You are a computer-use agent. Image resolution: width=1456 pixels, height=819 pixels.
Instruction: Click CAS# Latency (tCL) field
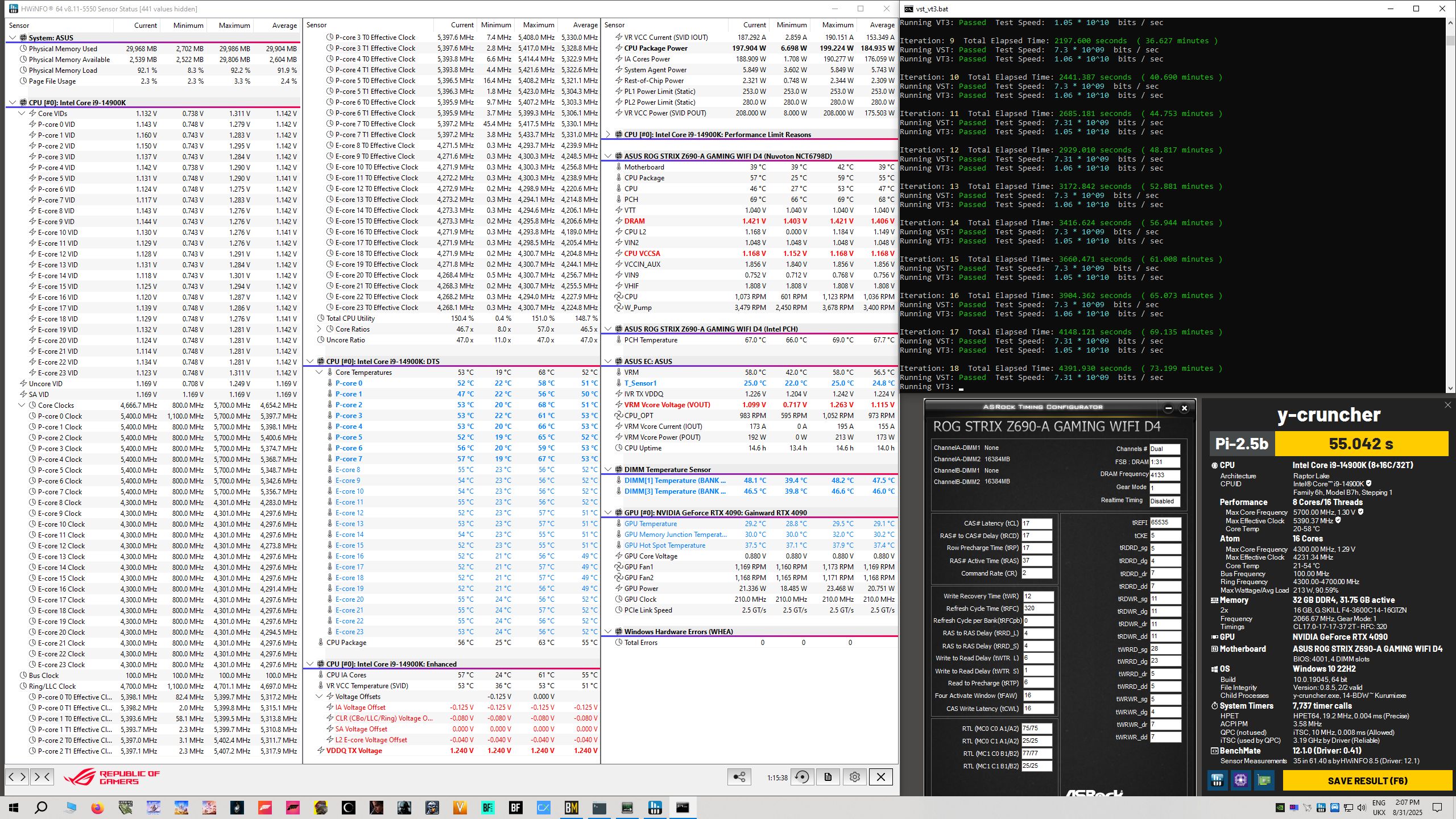click(x=1037, y=523)
